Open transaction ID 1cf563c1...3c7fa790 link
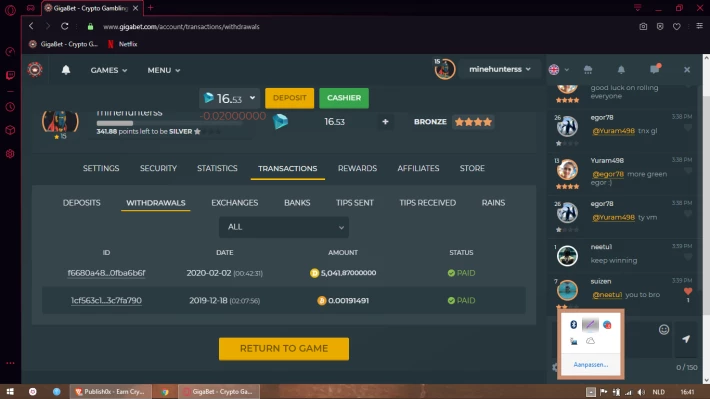This screenshot has height=399, width=710. (106, 301)
